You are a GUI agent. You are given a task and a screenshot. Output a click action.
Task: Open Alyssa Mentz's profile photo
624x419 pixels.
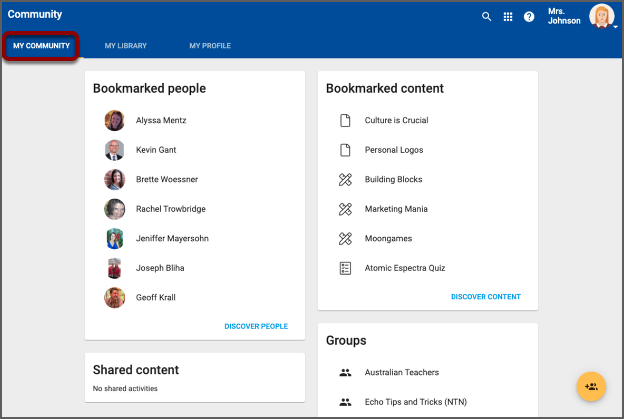[114, 120]
